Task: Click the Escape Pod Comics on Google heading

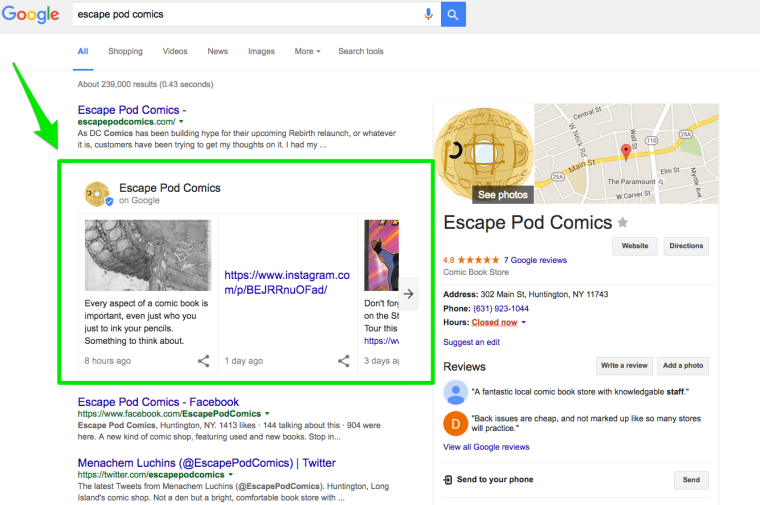Action: [x=170, y=193]
